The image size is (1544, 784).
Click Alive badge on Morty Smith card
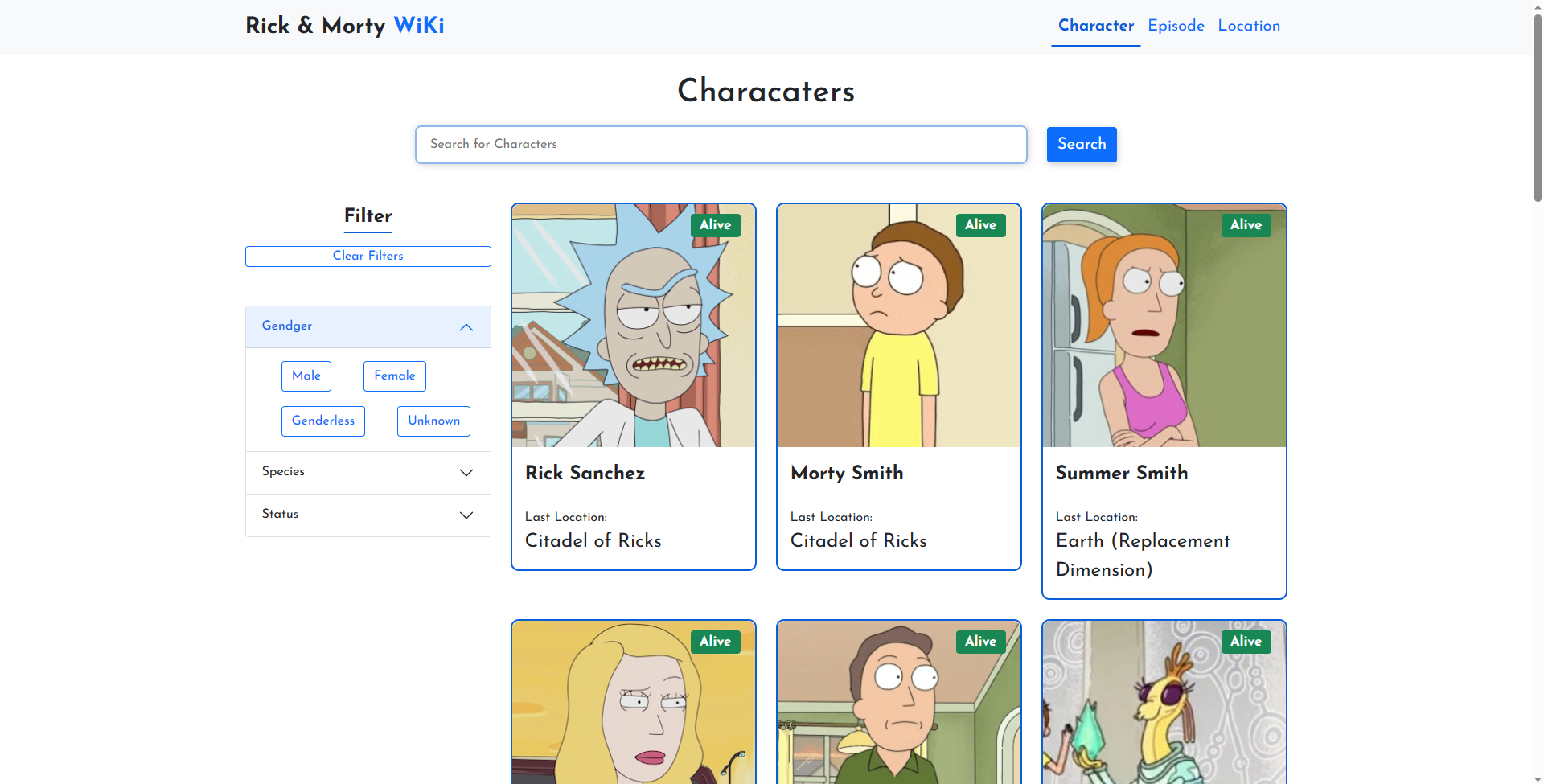click(x=980, y=225)
